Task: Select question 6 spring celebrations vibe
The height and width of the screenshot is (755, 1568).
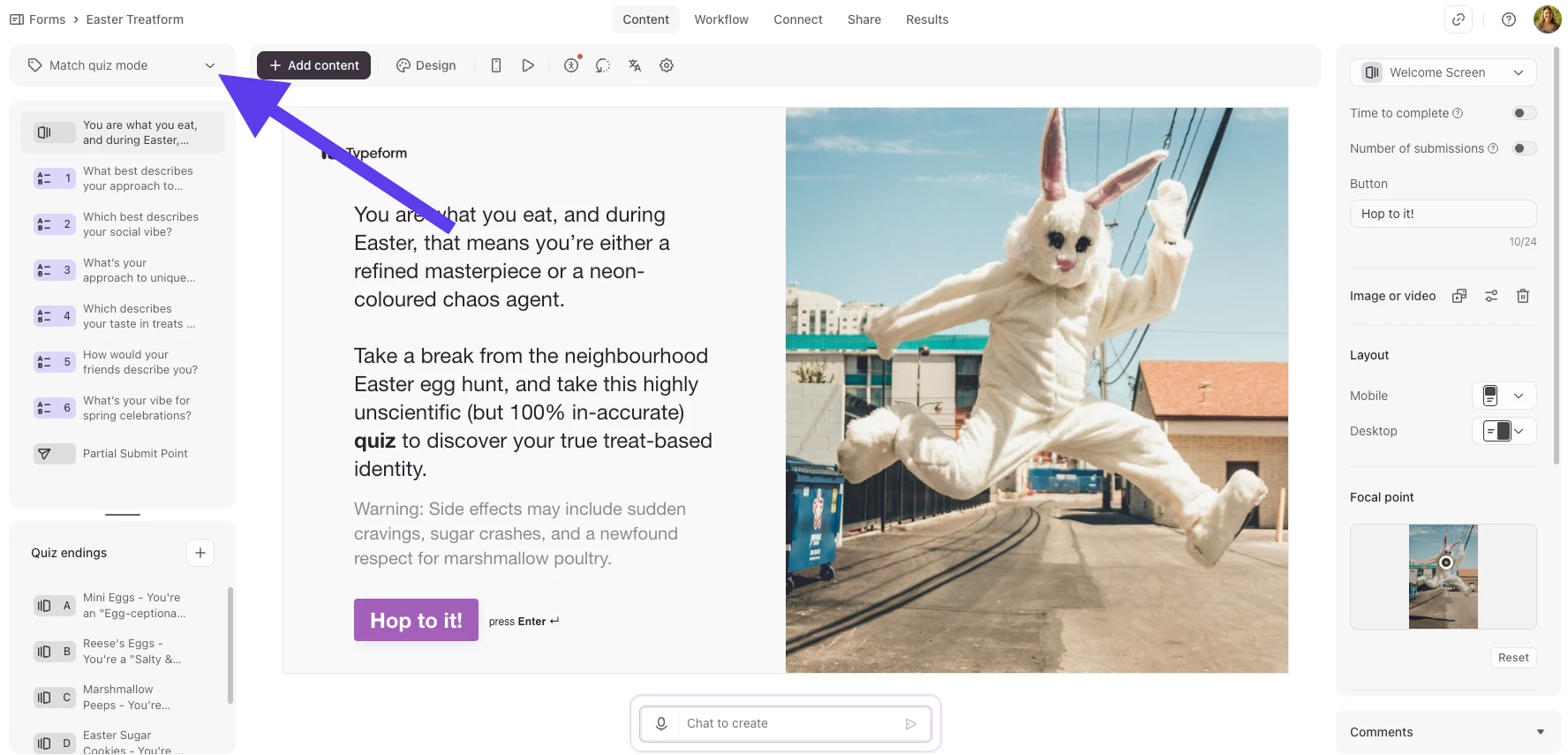Action: (x=123, y=408)
